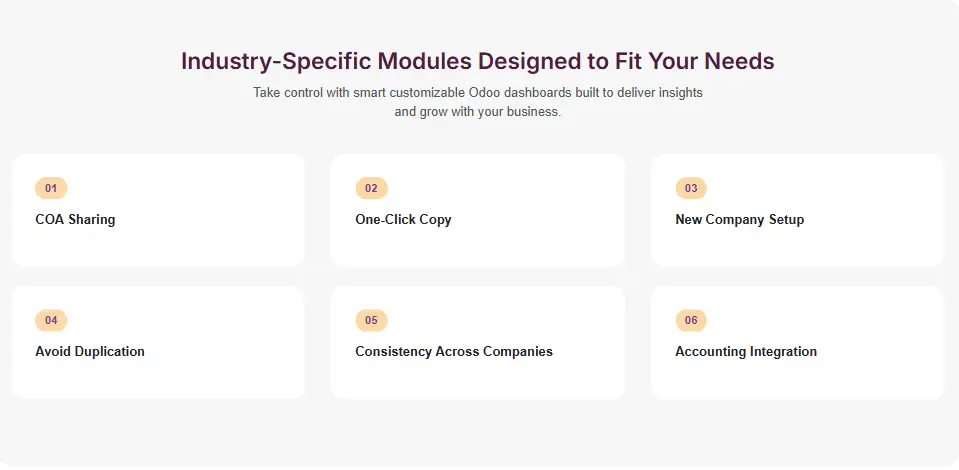
Task: Select the One-Click Copy title text
Action: coord(403,219)
